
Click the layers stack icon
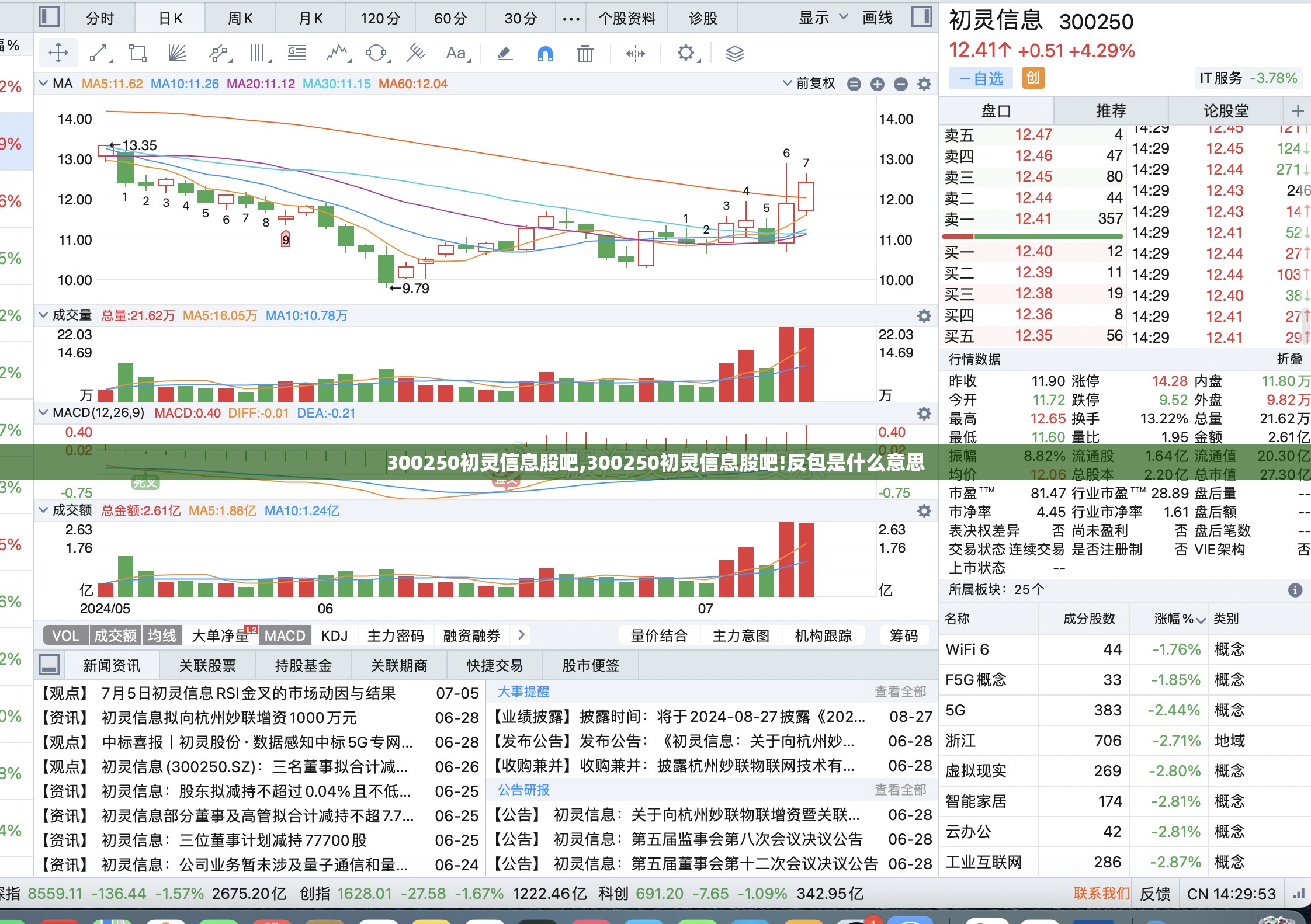coord(734,54)
